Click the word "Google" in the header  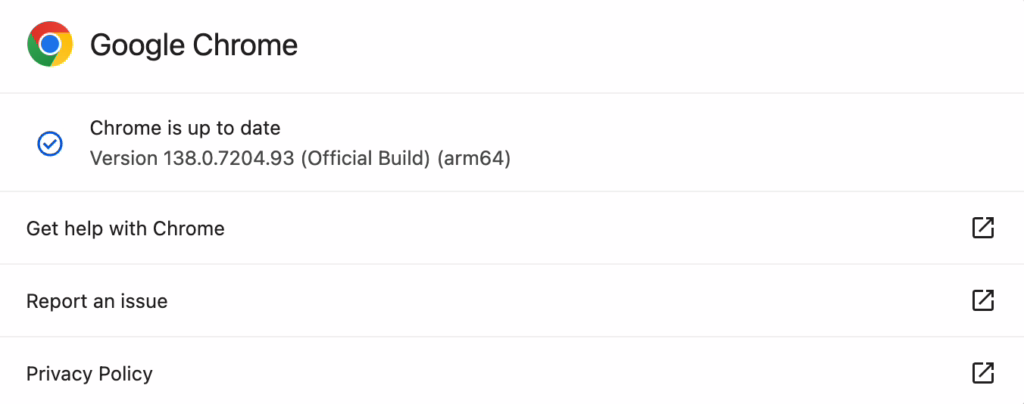pyautogui.click(x=135, y=45)
